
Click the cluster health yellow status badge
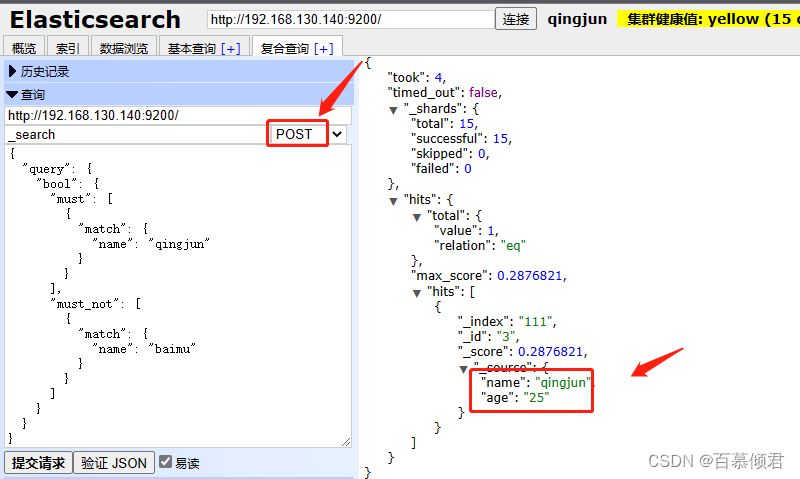click(708, 19)
